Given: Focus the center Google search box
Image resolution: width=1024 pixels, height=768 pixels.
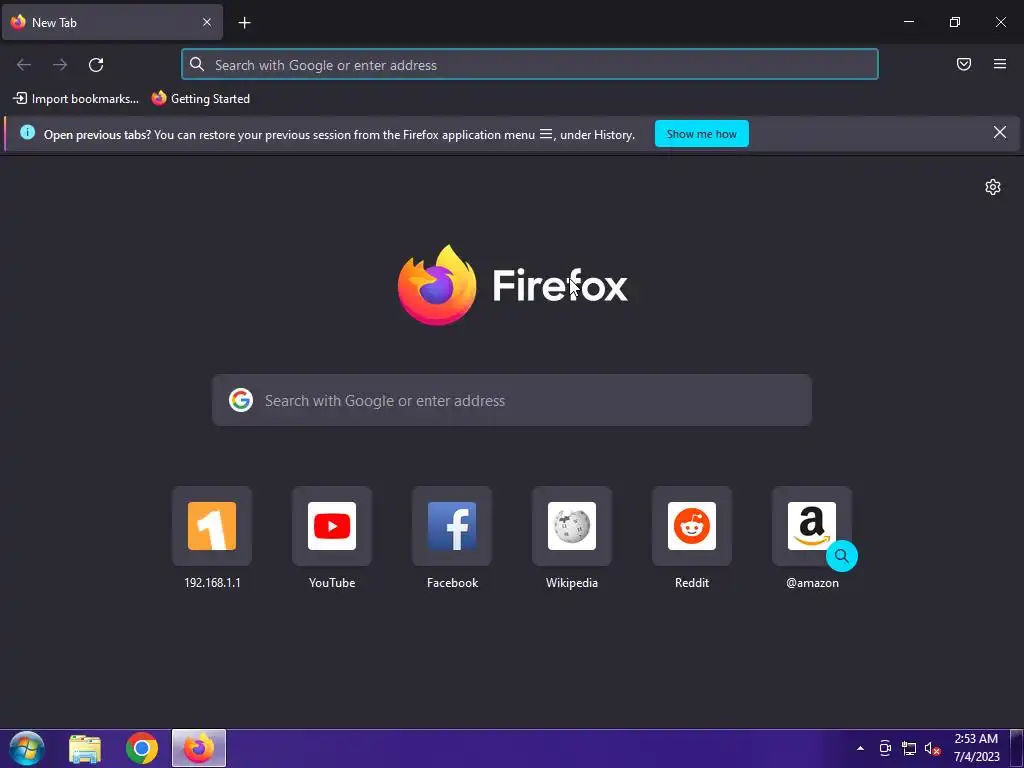Looking at the screenshot, I should [x=512, y=400].
